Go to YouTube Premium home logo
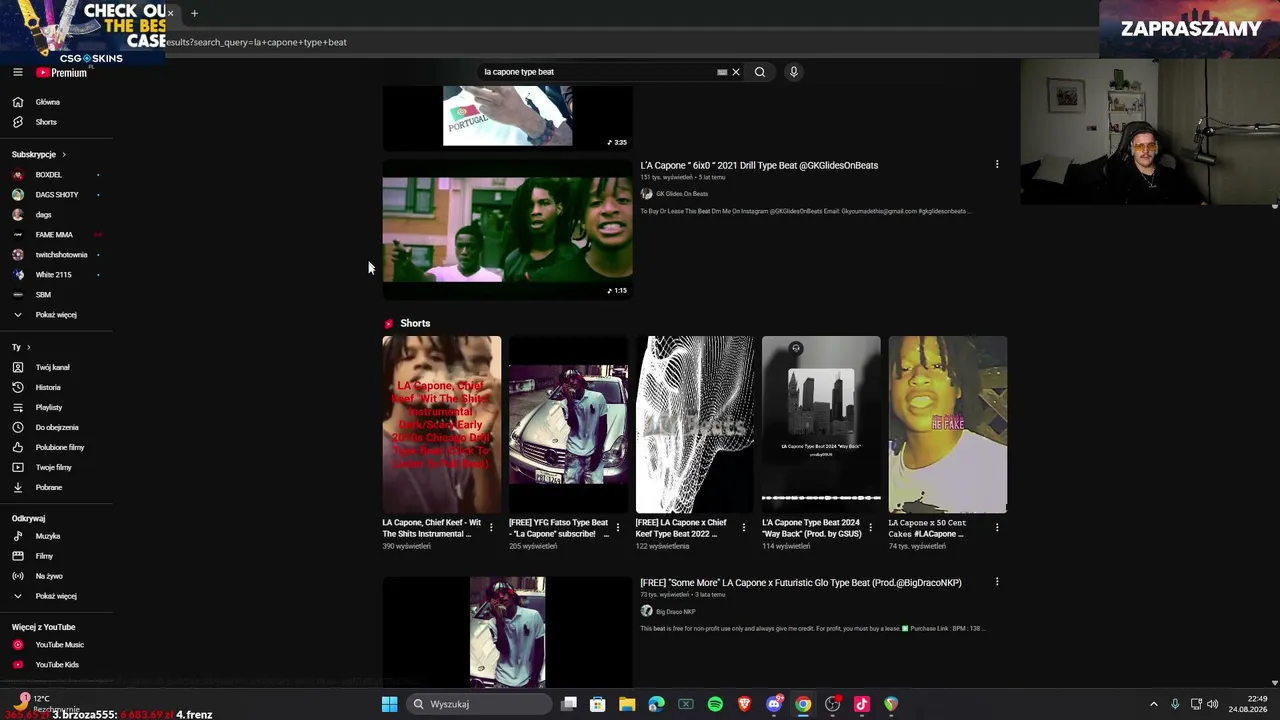Screen dimensions: 1280x720 62,72
